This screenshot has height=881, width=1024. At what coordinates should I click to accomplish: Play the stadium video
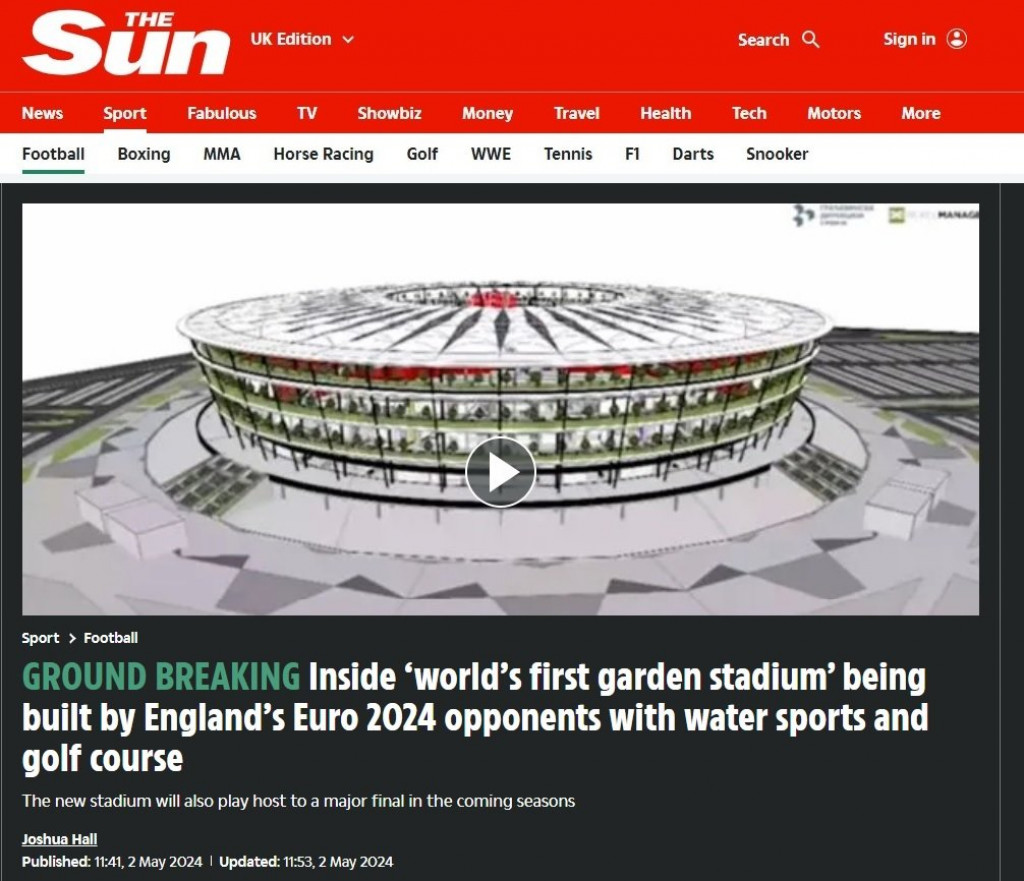pos(500,472)
